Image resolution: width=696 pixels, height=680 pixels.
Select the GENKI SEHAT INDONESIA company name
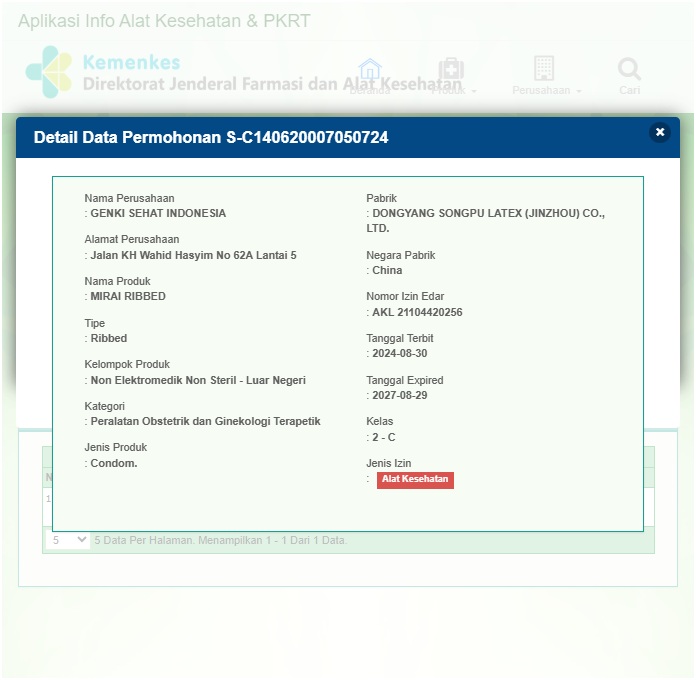(158, 213)
